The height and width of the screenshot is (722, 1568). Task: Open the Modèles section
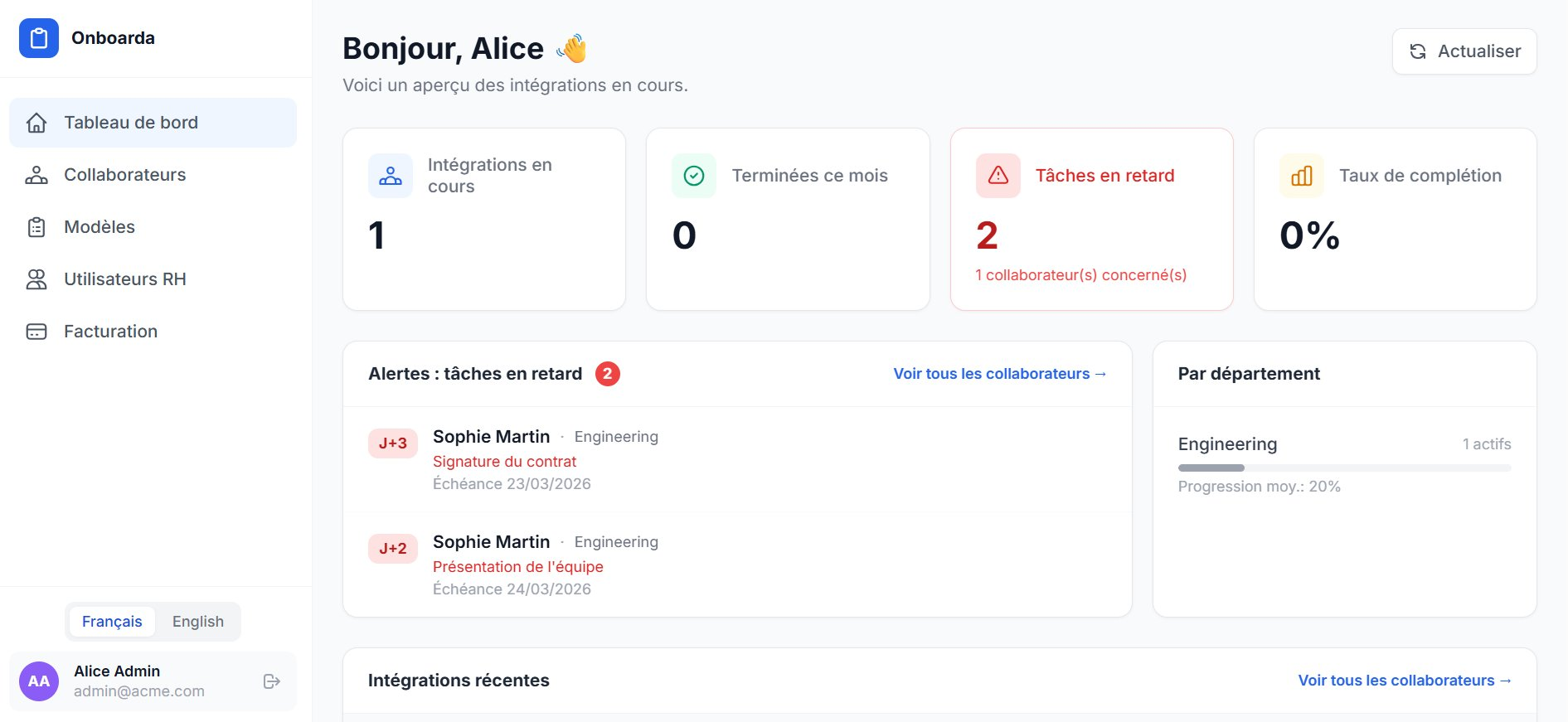tap(153, 227)
